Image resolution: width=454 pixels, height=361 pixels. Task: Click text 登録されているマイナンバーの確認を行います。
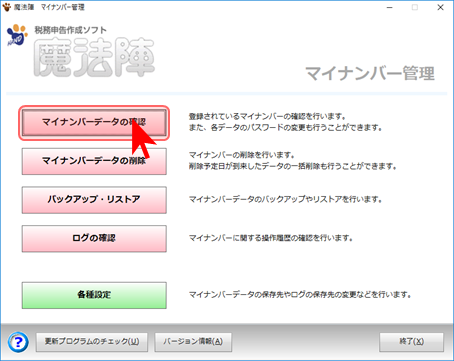(x=268, y=116)
